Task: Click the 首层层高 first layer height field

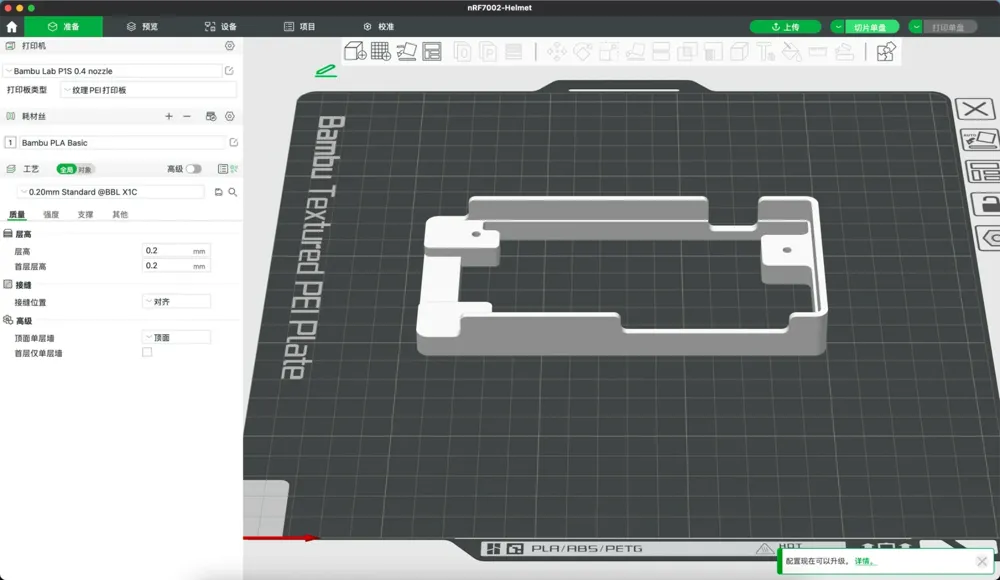Action: 176,266
